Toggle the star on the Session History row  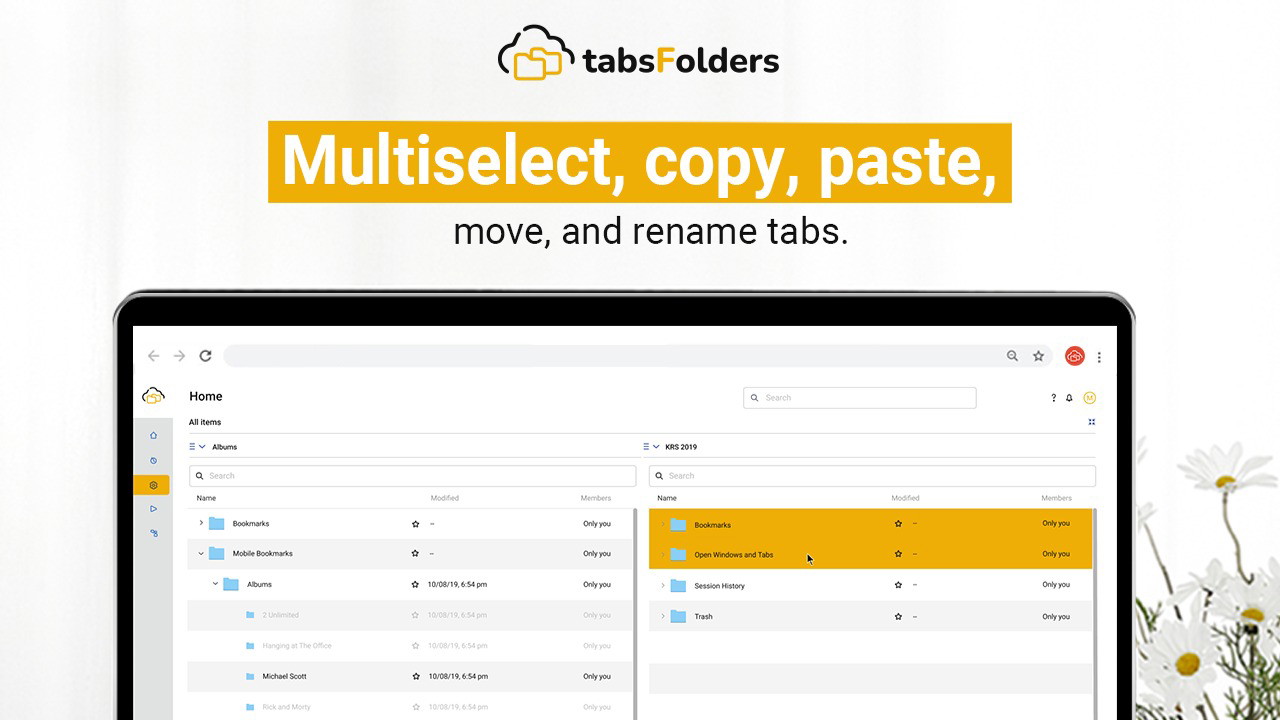tap(898, 585)
